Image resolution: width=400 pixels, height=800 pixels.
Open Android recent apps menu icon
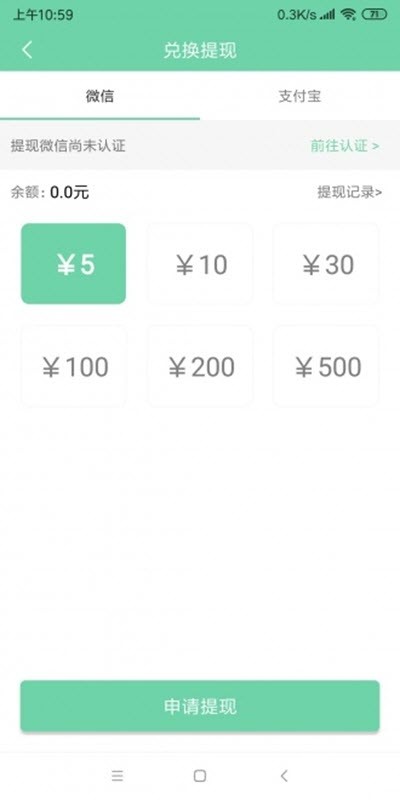click(x=117, y=776)
